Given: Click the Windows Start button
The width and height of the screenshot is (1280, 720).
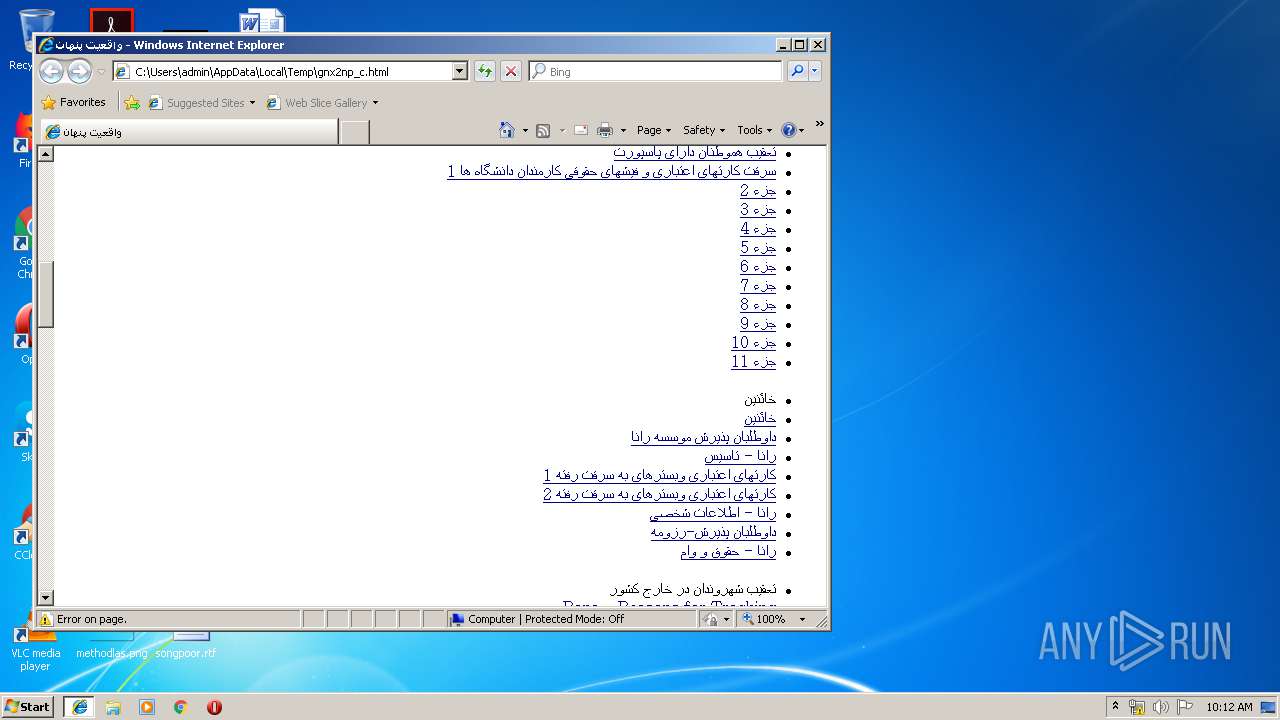Looking at the screenshot, I should pos(27,706).
